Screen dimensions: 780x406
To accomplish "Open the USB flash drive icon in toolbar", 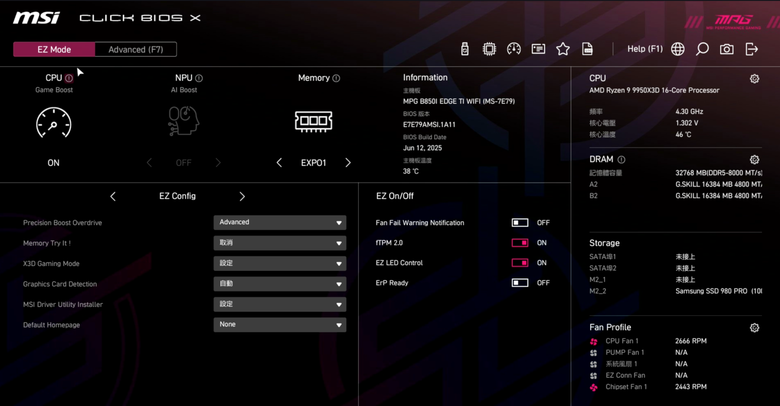I will coord(465,49).
